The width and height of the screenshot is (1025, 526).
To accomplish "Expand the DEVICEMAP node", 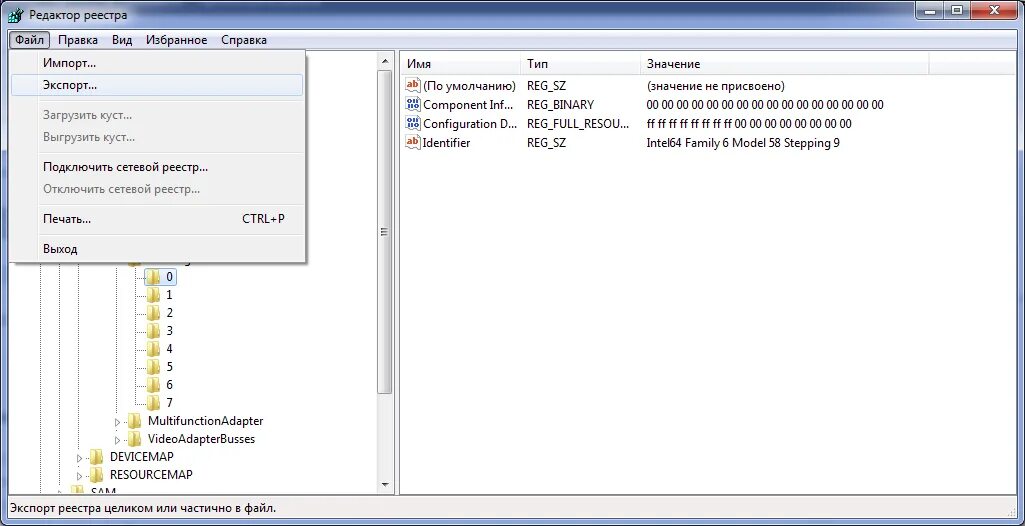I will point(80,457).
